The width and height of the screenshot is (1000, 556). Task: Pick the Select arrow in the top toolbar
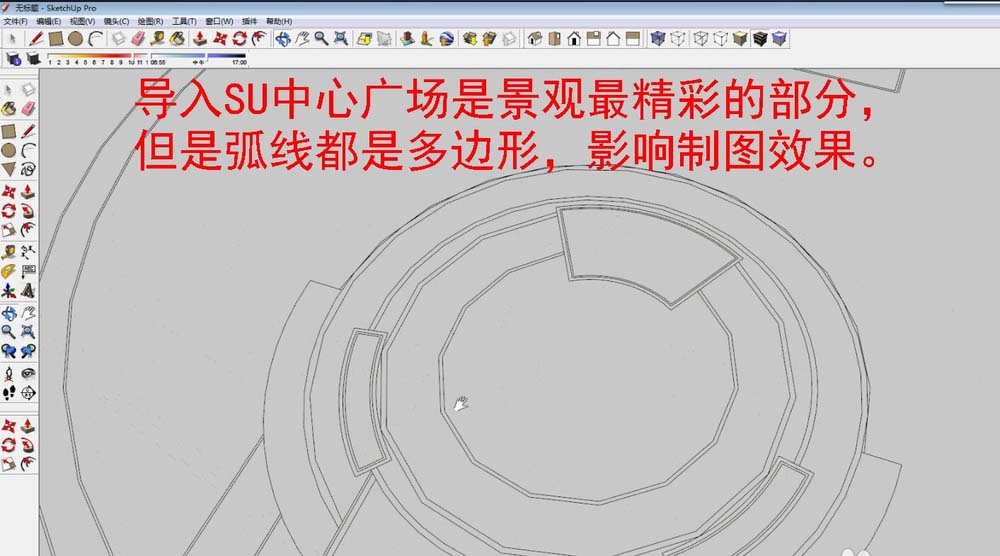[12, 39]
